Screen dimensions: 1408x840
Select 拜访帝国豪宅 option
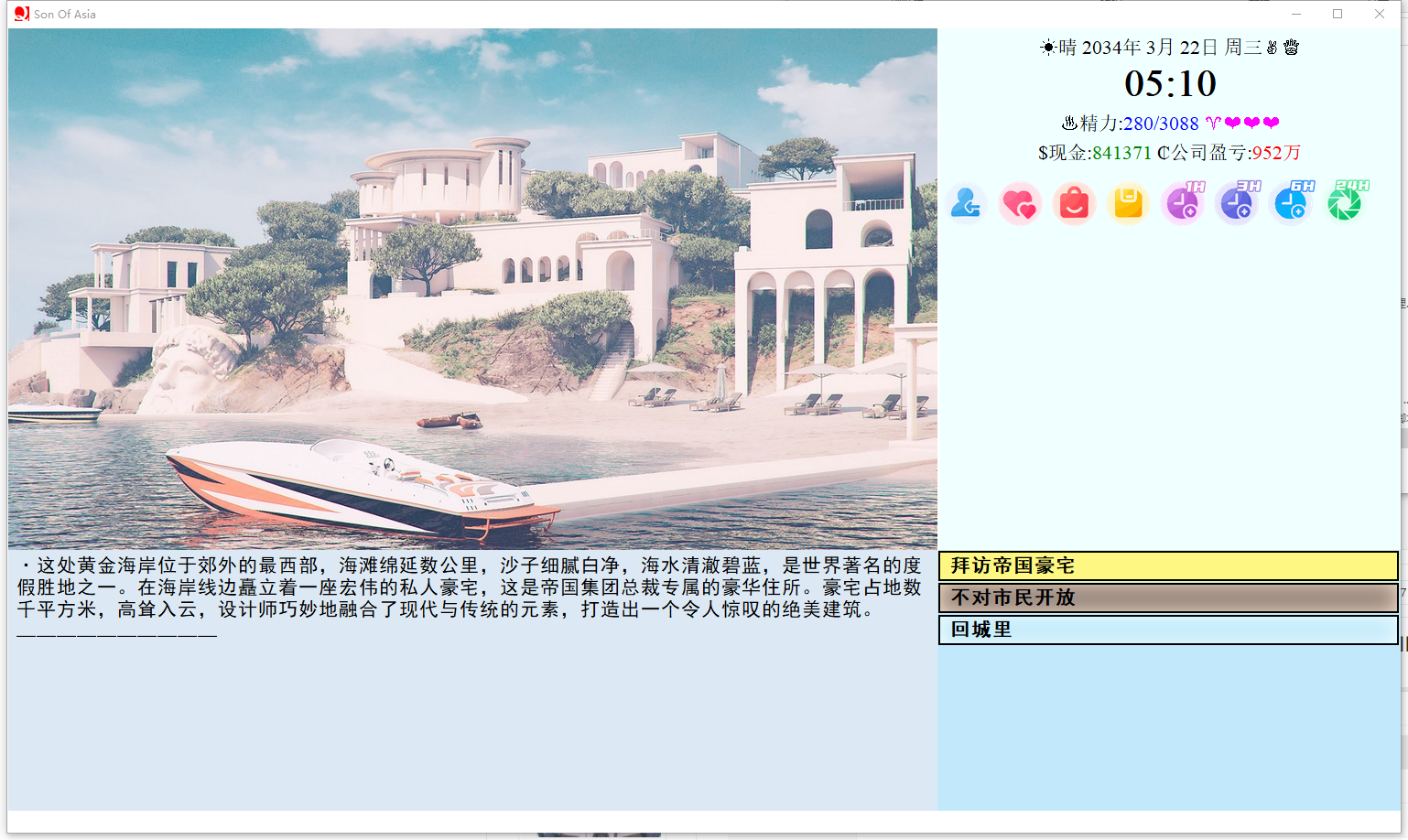click(x=1168, y=565)
